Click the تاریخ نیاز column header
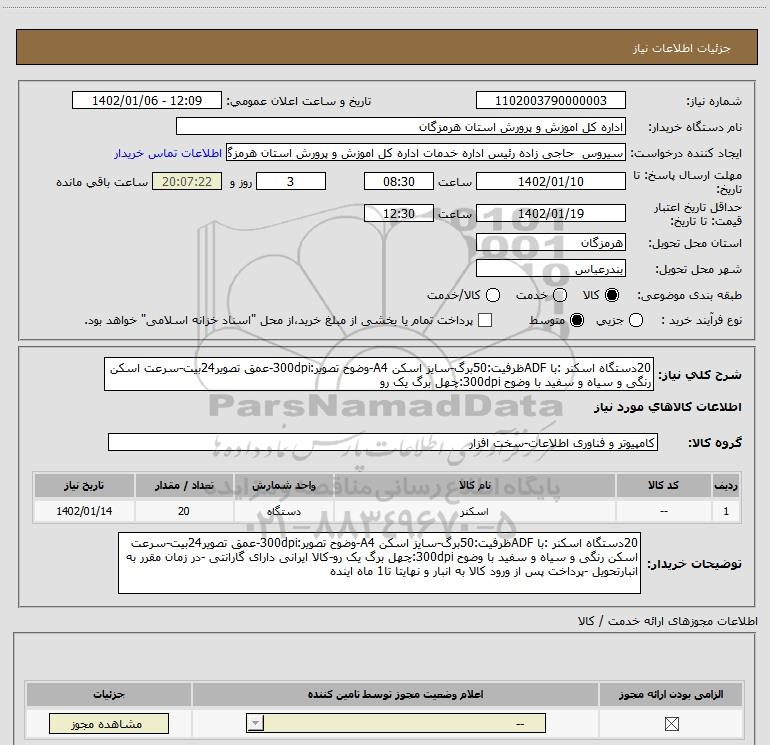 point(84,485)
